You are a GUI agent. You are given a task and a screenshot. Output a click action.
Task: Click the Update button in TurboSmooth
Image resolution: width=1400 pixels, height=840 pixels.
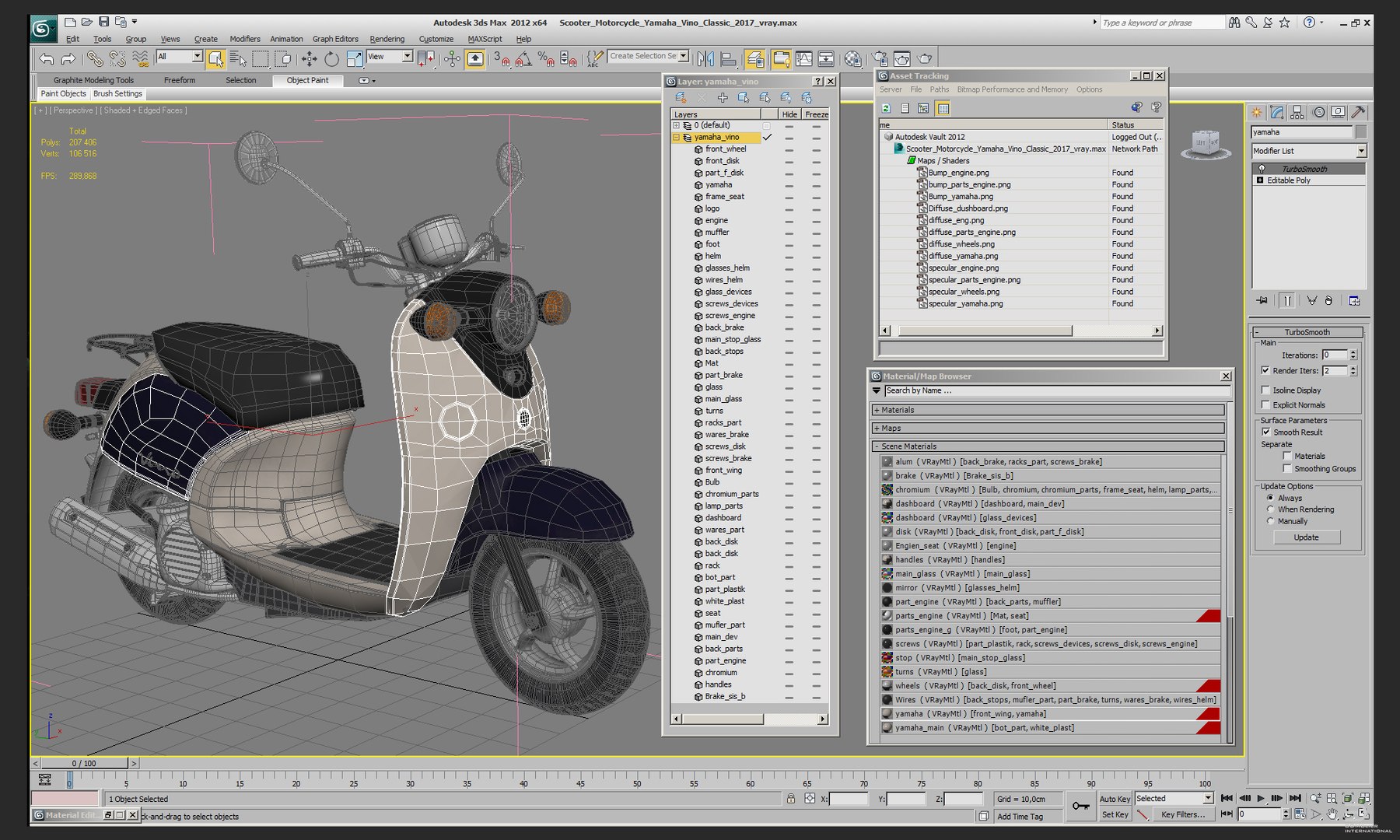click(x=1306, y=537)
